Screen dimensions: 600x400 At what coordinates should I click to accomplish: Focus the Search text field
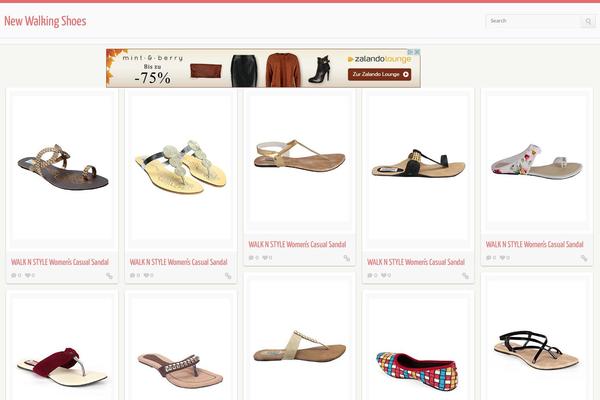pos(534,21)
